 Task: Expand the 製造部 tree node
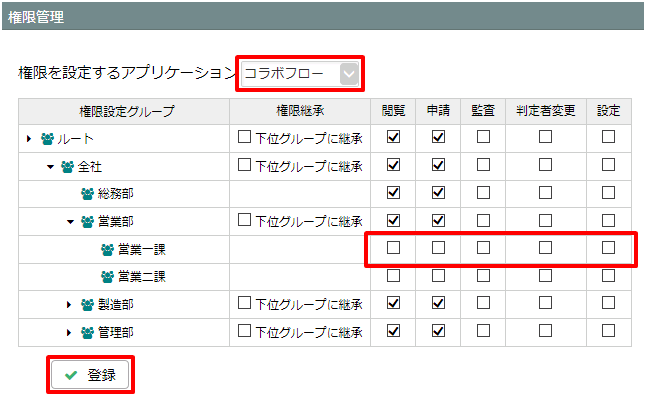coord(69,305)
